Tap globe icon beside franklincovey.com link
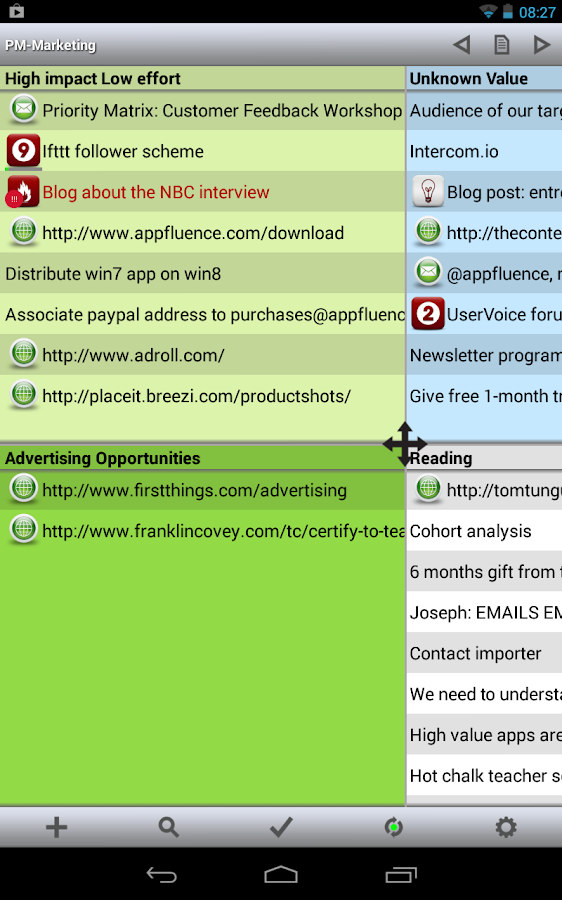 24,530
